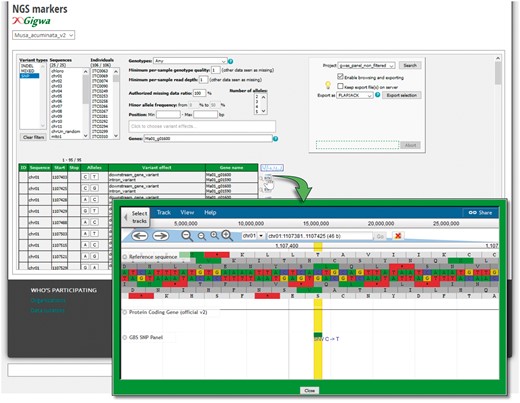
Task: Select chrUn_random in Sequences list
Action: point(65,131)
